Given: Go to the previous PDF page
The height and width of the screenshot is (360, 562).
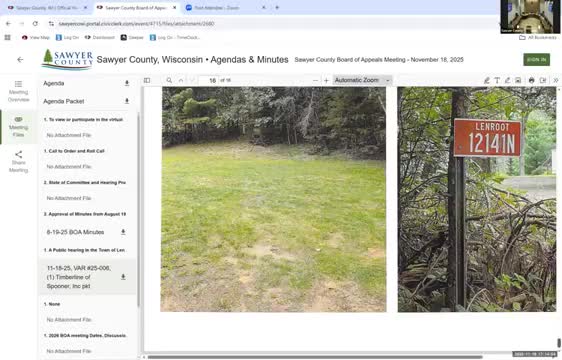Looking at the screenshot, I should pyautogui.click(x=181, y=80).
